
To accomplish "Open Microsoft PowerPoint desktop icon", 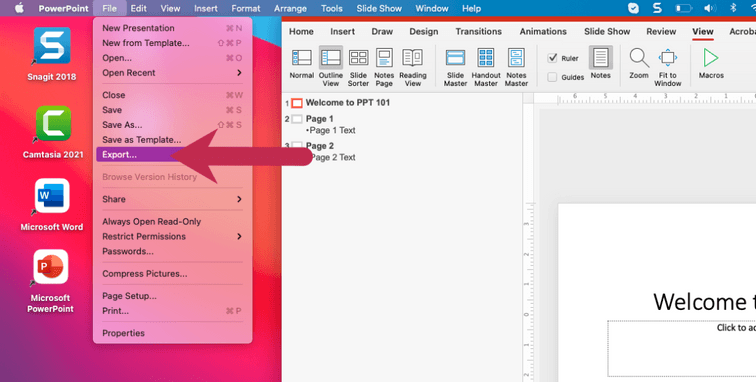I will click(51, 281).
